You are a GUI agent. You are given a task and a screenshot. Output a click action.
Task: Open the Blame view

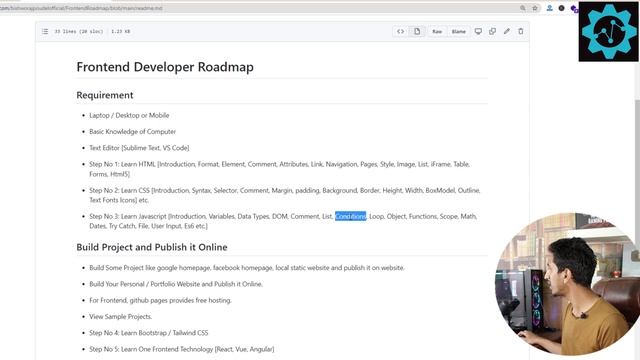(x=458, y=31)
